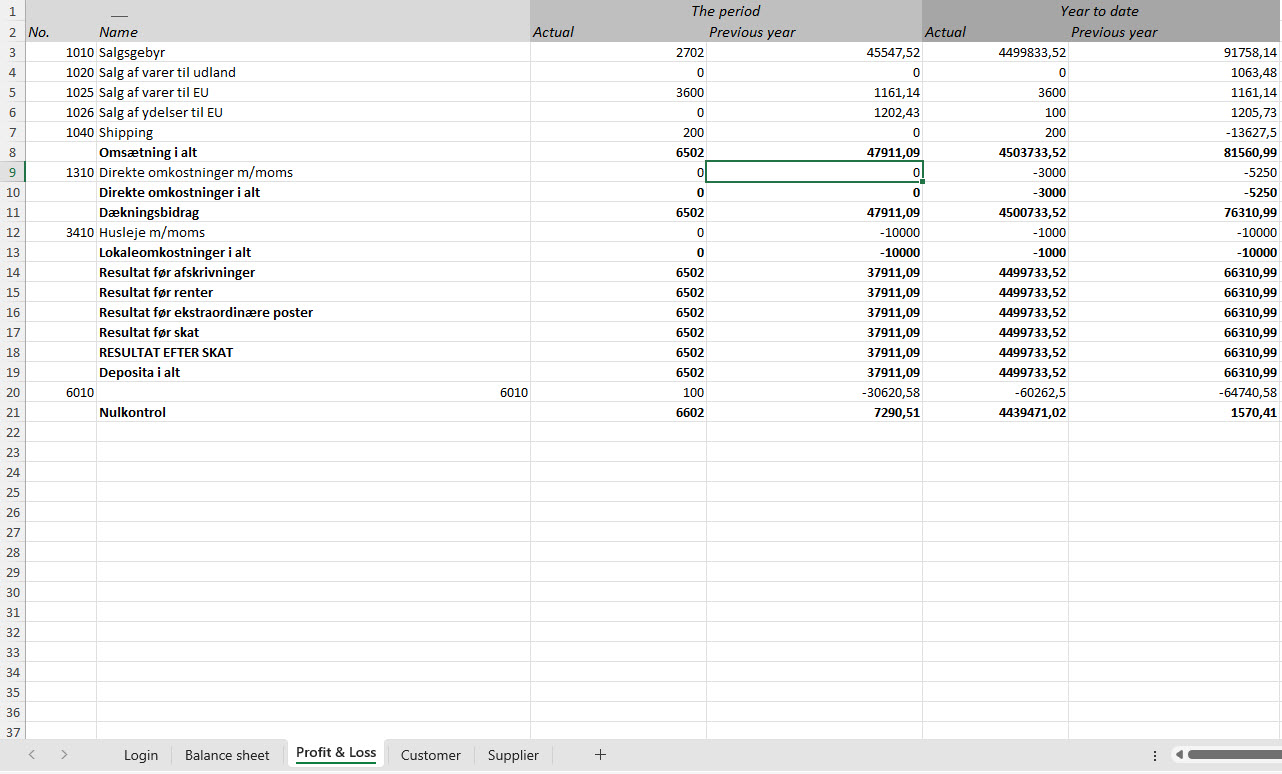Select the Customer sheet tab
Image resolution: width=1282 pixels, height=774 pixels.
point(430,755)
